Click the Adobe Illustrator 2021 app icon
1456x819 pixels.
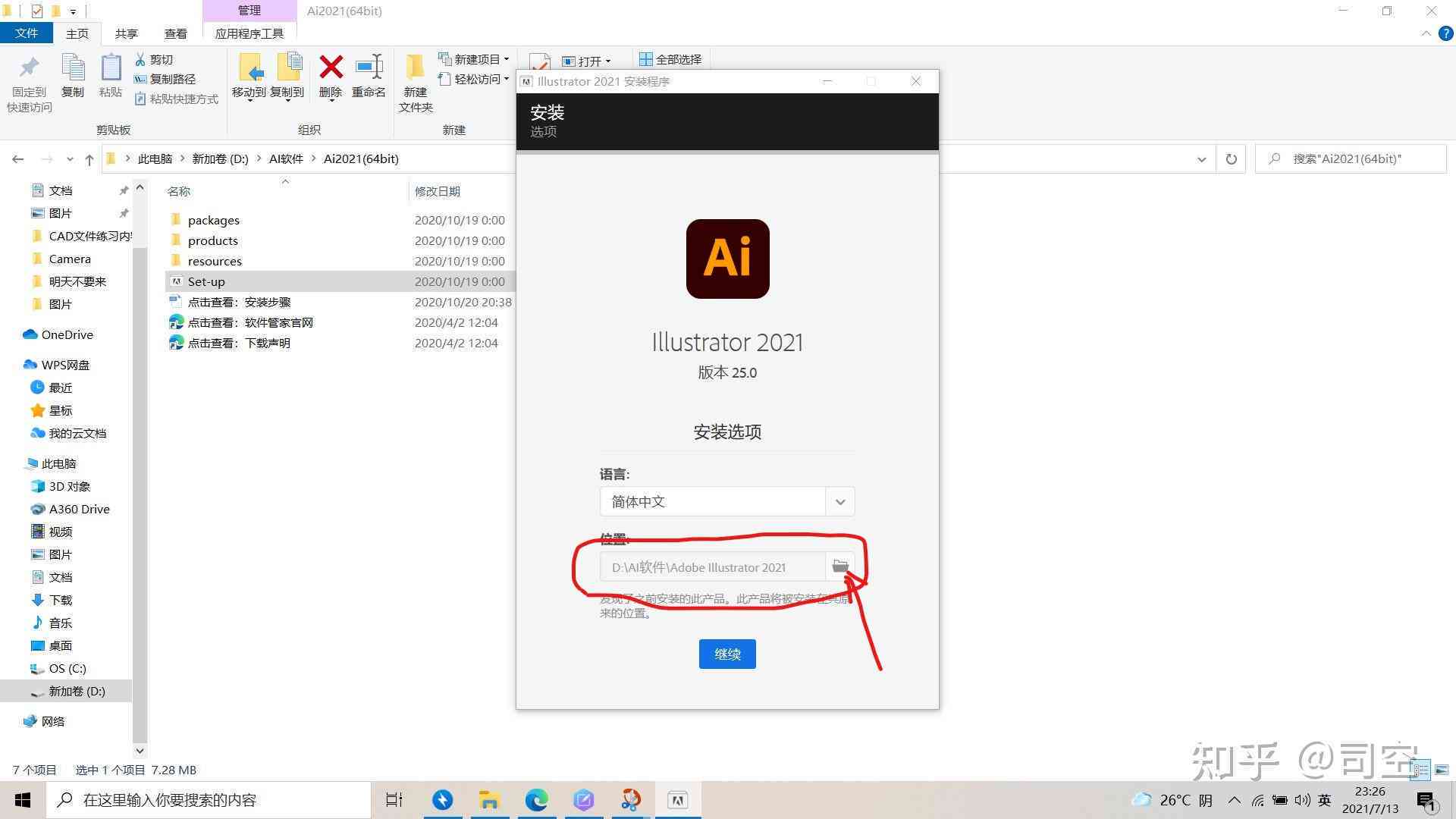727,258
